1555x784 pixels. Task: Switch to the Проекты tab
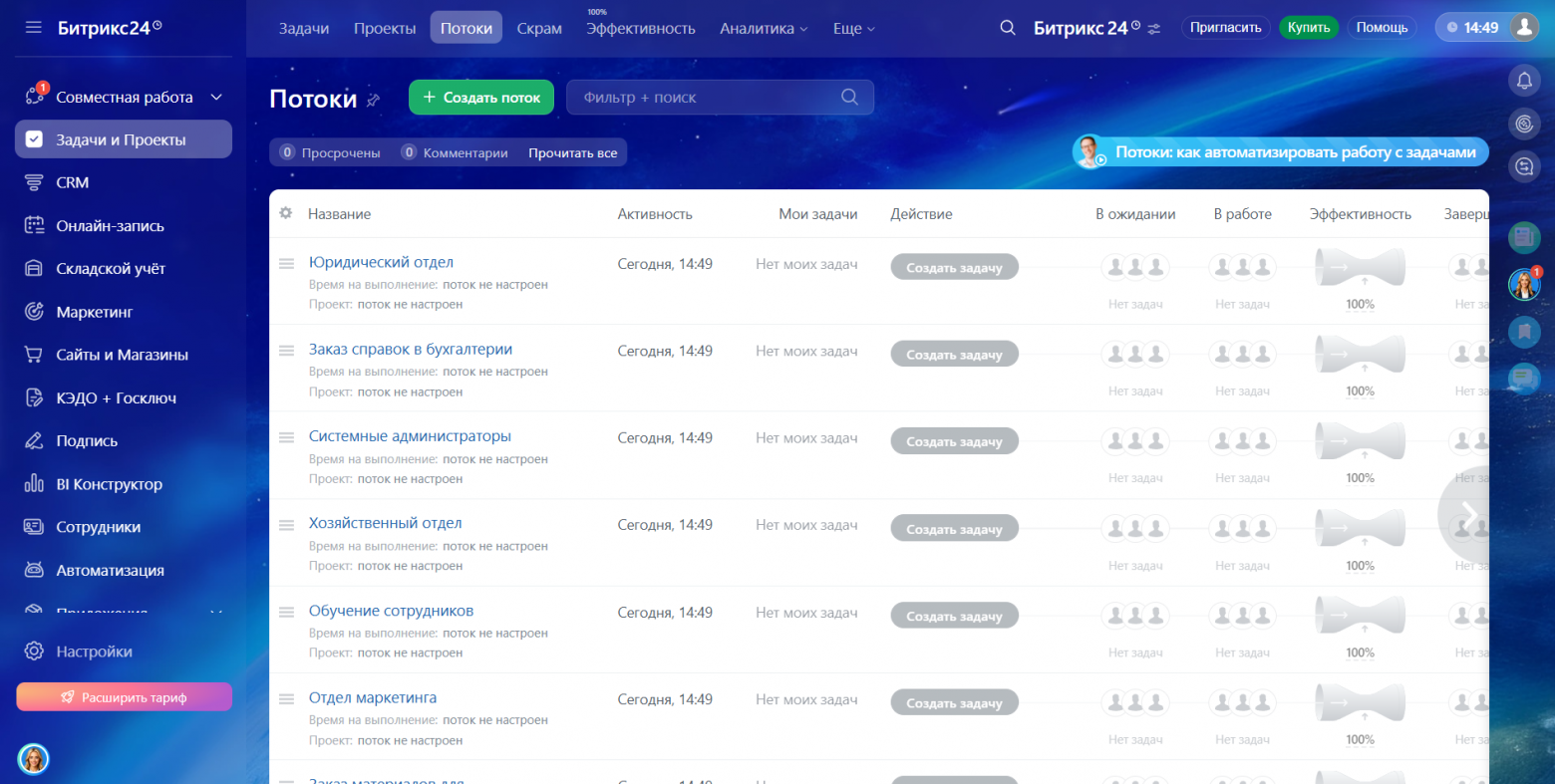(x=385, y=28)
